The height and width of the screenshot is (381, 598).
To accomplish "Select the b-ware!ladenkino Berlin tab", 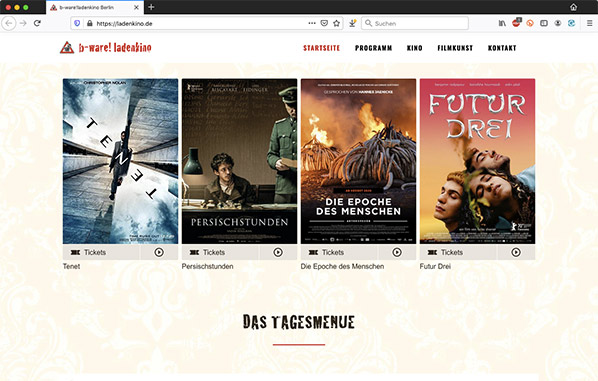I will point(95,7).
